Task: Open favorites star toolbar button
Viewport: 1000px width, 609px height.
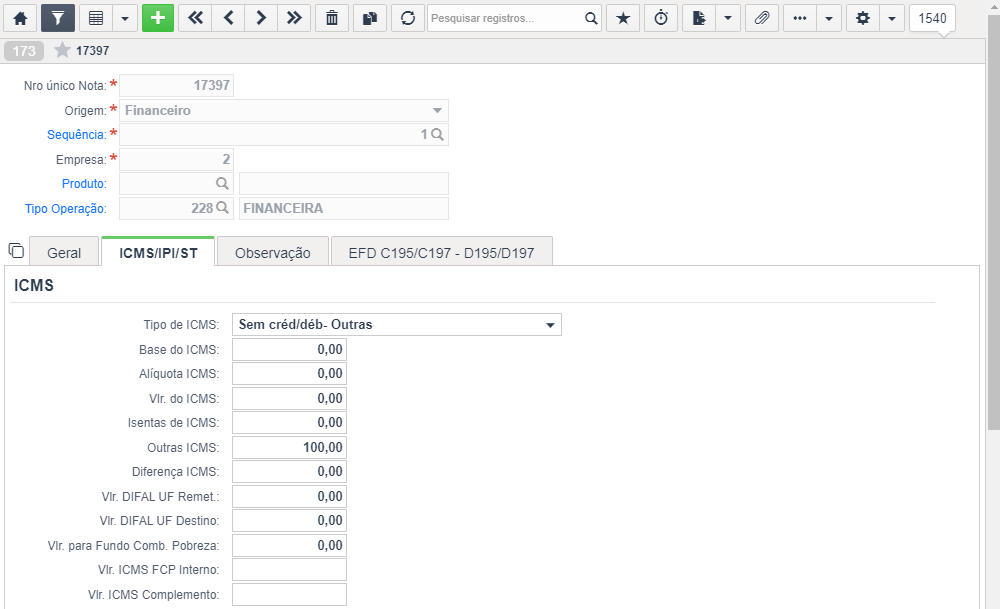Action: click(x=623, y=18)
